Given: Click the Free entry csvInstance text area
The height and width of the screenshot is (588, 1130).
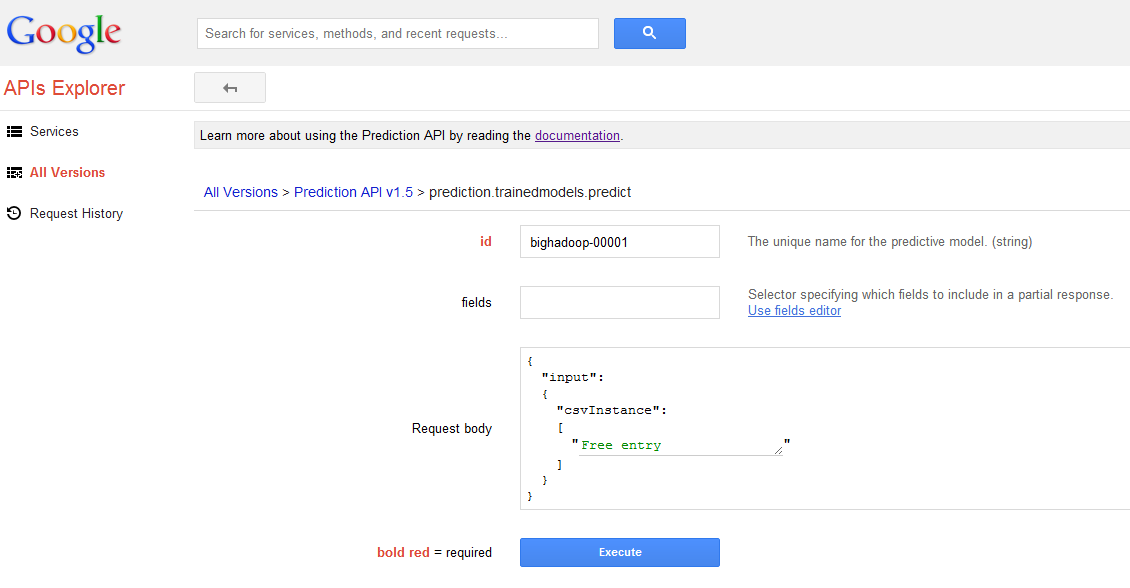Looking at the screenshot, I should (676, 445).
